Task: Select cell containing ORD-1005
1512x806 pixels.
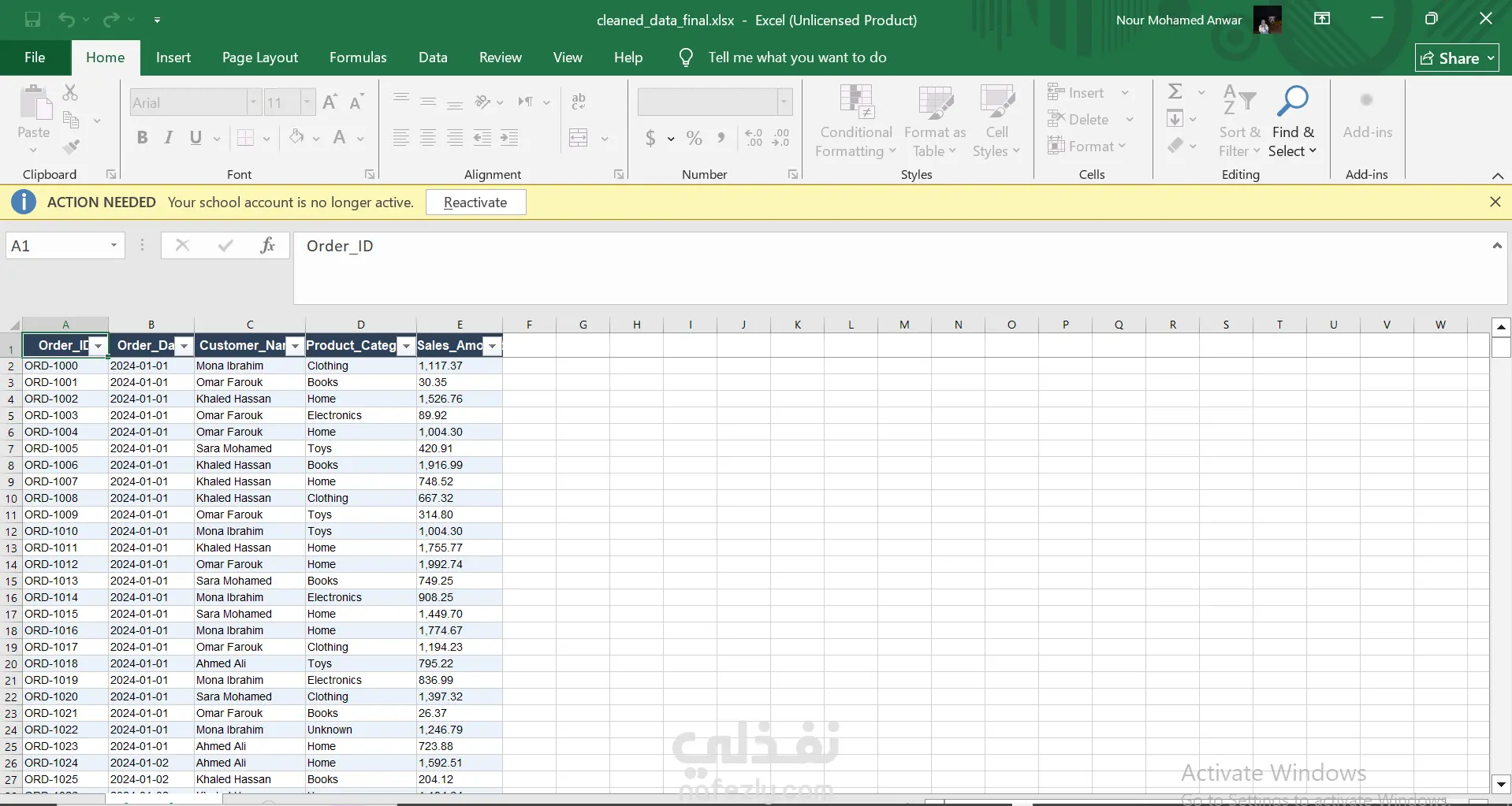Action: 65,448
